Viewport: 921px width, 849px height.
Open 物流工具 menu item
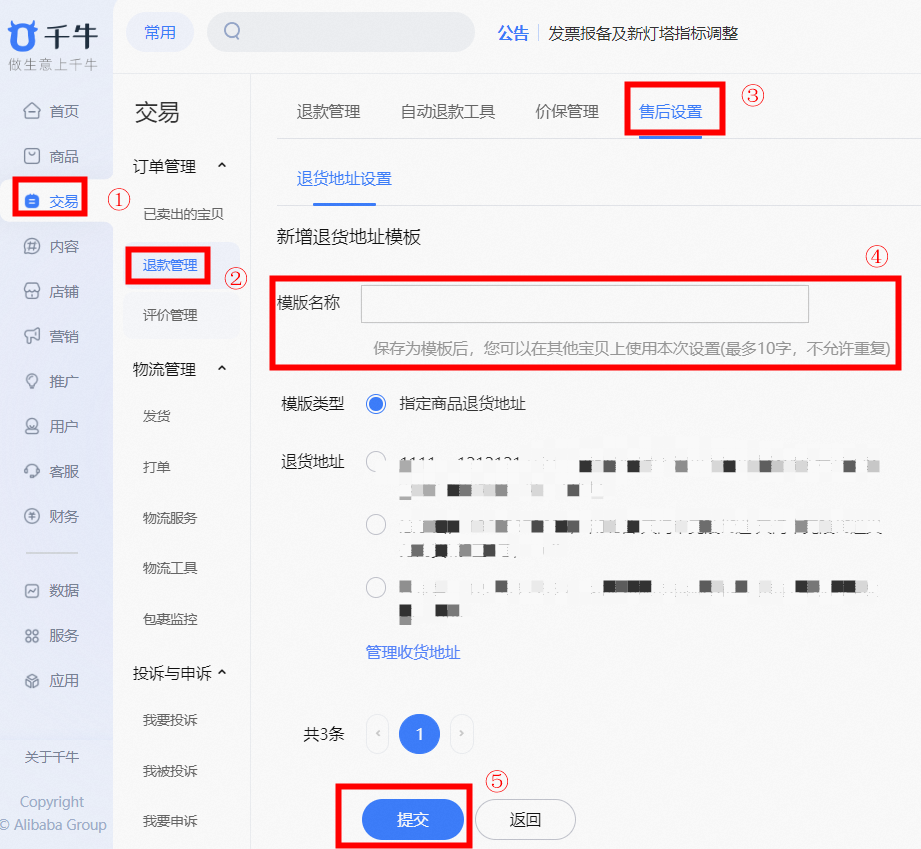click(170, 568)
